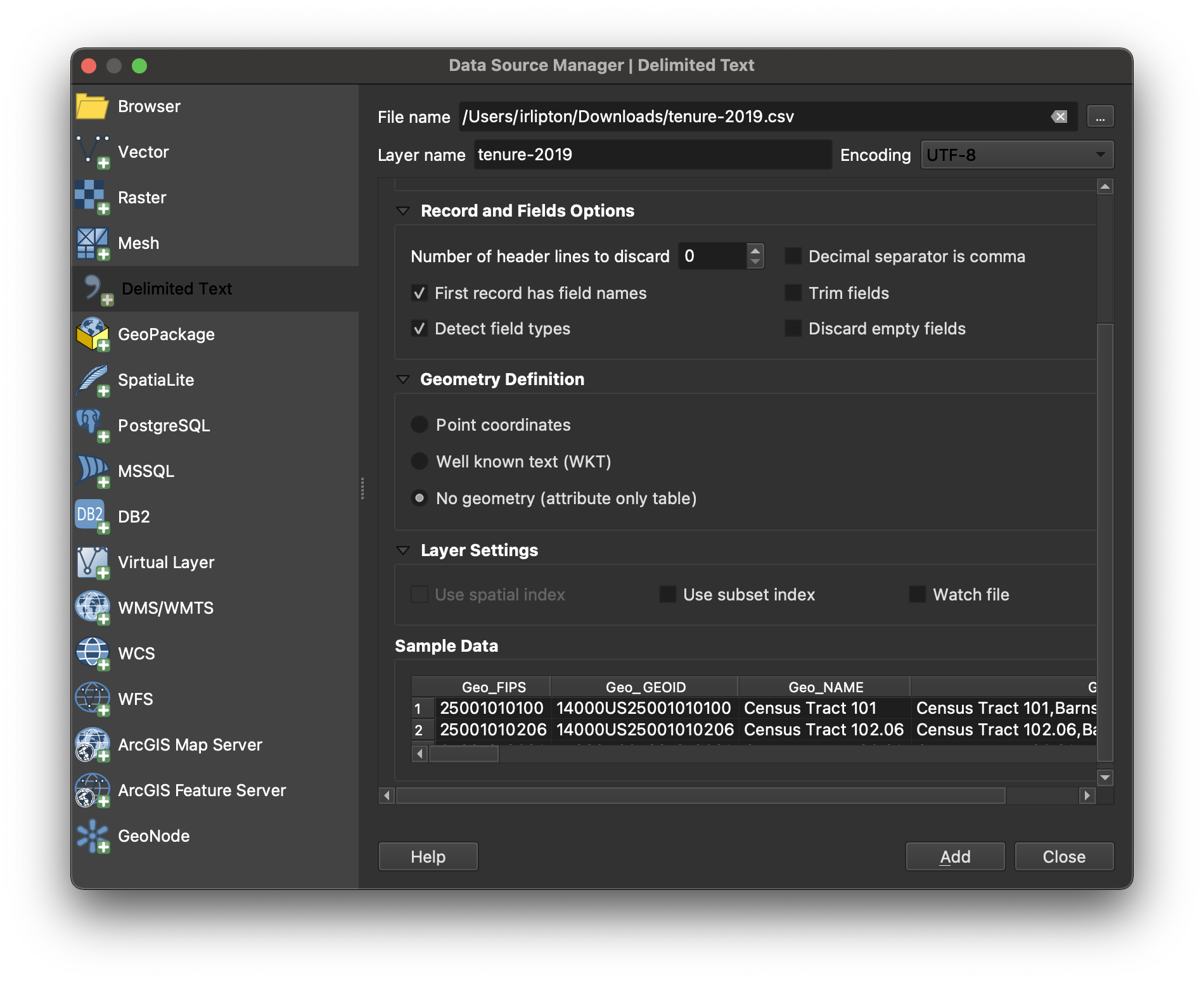Go to the Raster source label
Image resolution: width=1204 pixels, height=983 pixels.
coord(142,198)
